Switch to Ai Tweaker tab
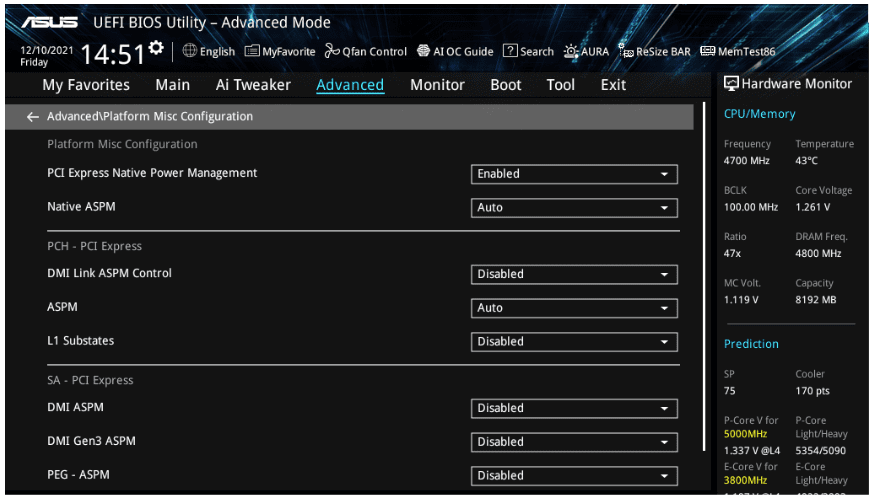877x497 pixels. click(253, 85)
